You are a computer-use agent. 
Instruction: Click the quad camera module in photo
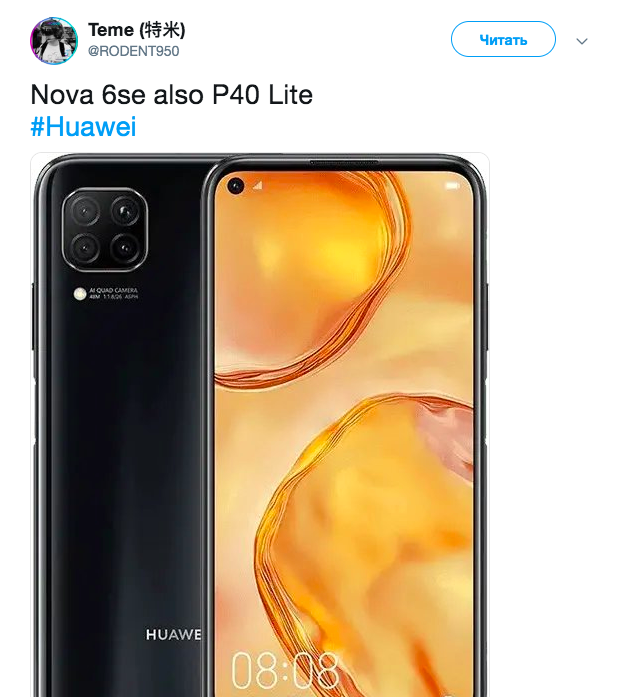click(105, 229)
